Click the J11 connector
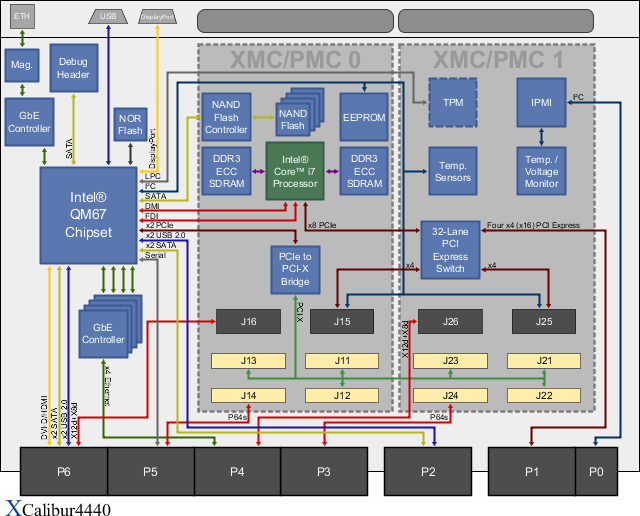The image size is (640, 516). pos(342,361)
